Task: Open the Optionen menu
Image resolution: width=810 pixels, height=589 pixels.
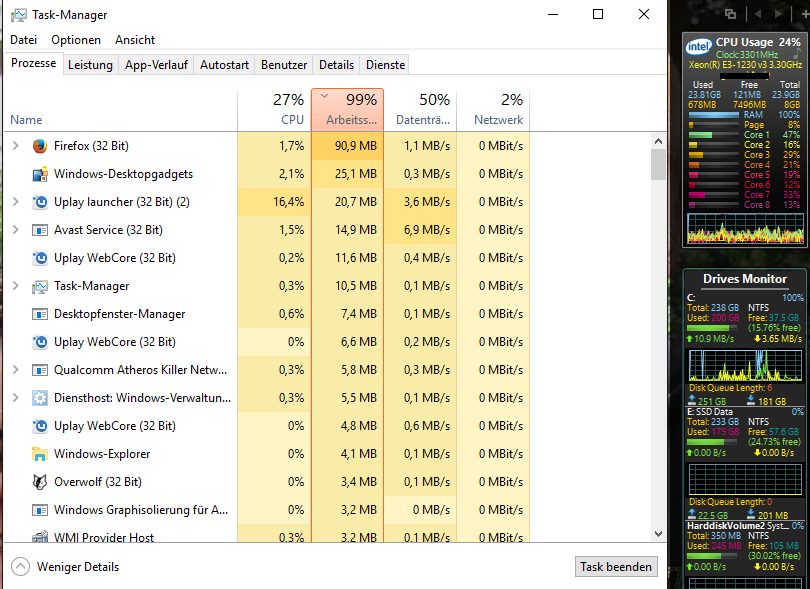Action: [76, 40]
